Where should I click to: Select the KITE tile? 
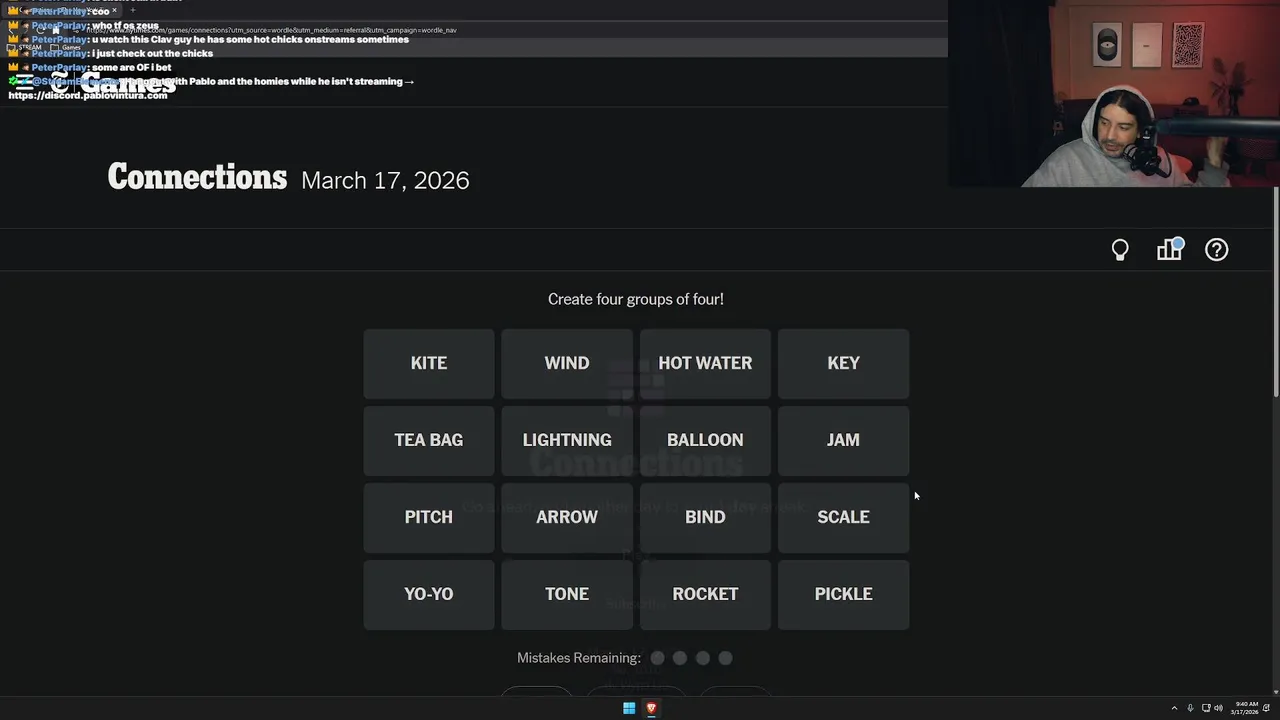(x=429, y=363)
